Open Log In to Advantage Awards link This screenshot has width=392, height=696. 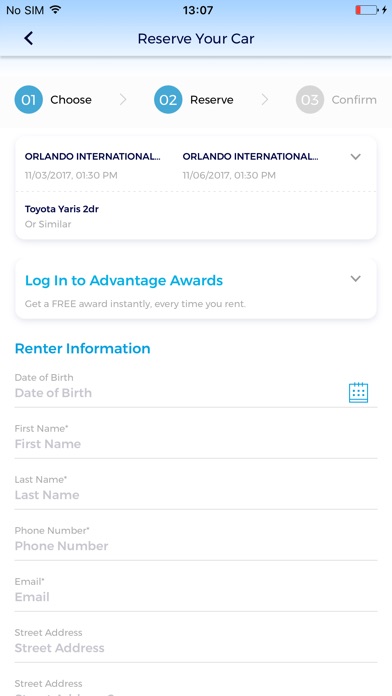[124, 281]
